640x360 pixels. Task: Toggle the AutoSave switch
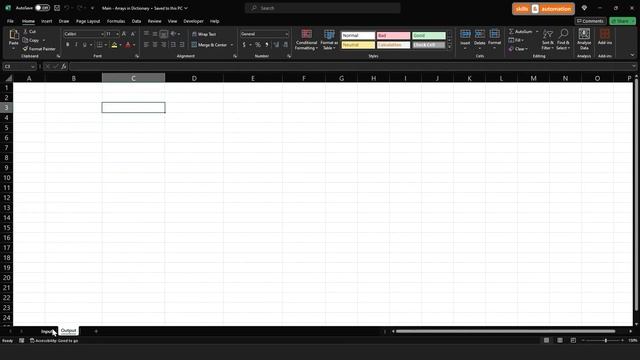coord(42,8)
